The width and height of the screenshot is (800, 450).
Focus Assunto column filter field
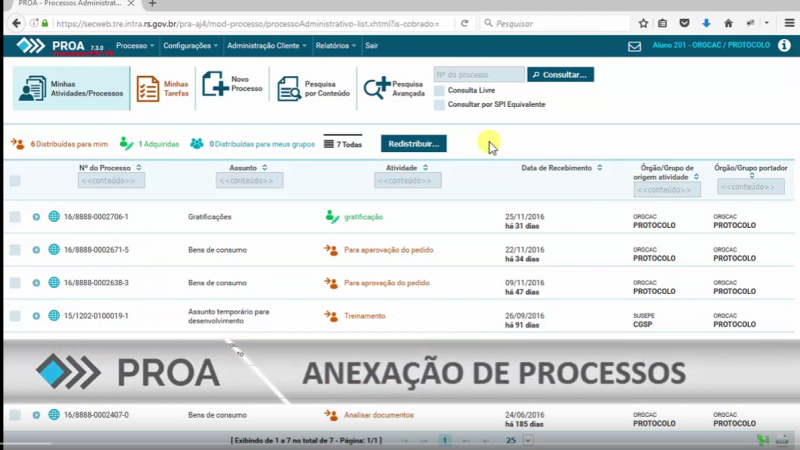tap(249, 181)
